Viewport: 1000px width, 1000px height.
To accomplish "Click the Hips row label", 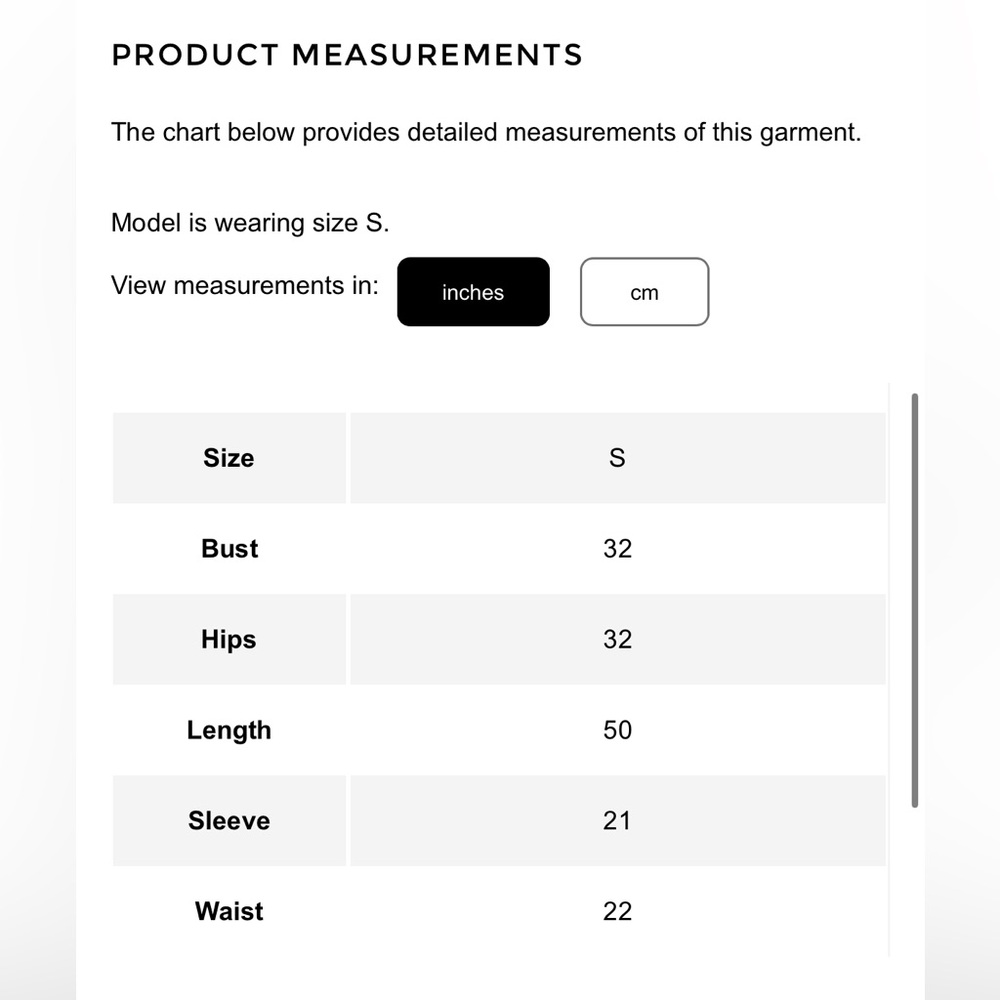I will 229,639.
